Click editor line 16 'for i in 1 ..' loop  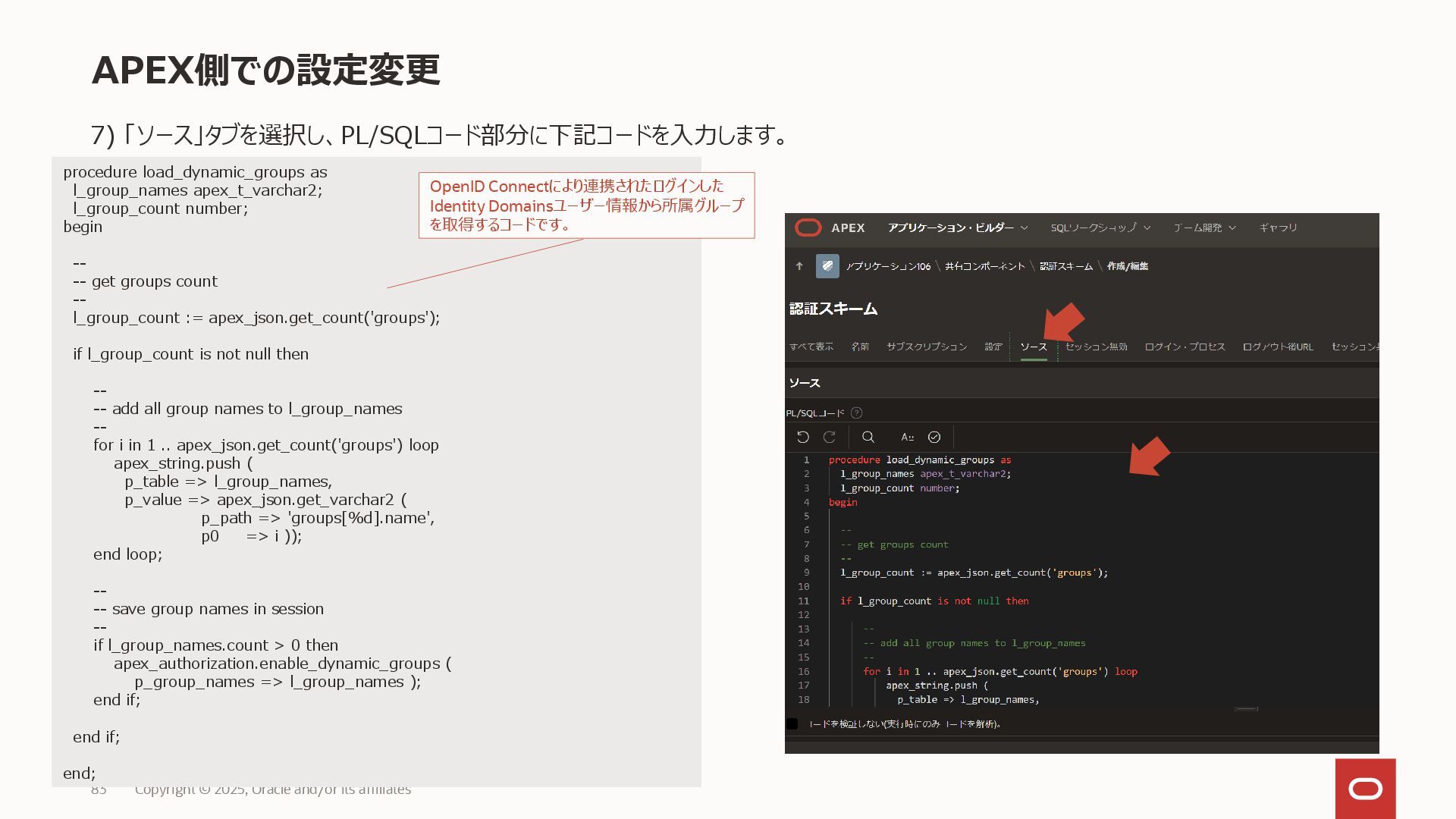pyautogui.click(x=1000, y=671)
